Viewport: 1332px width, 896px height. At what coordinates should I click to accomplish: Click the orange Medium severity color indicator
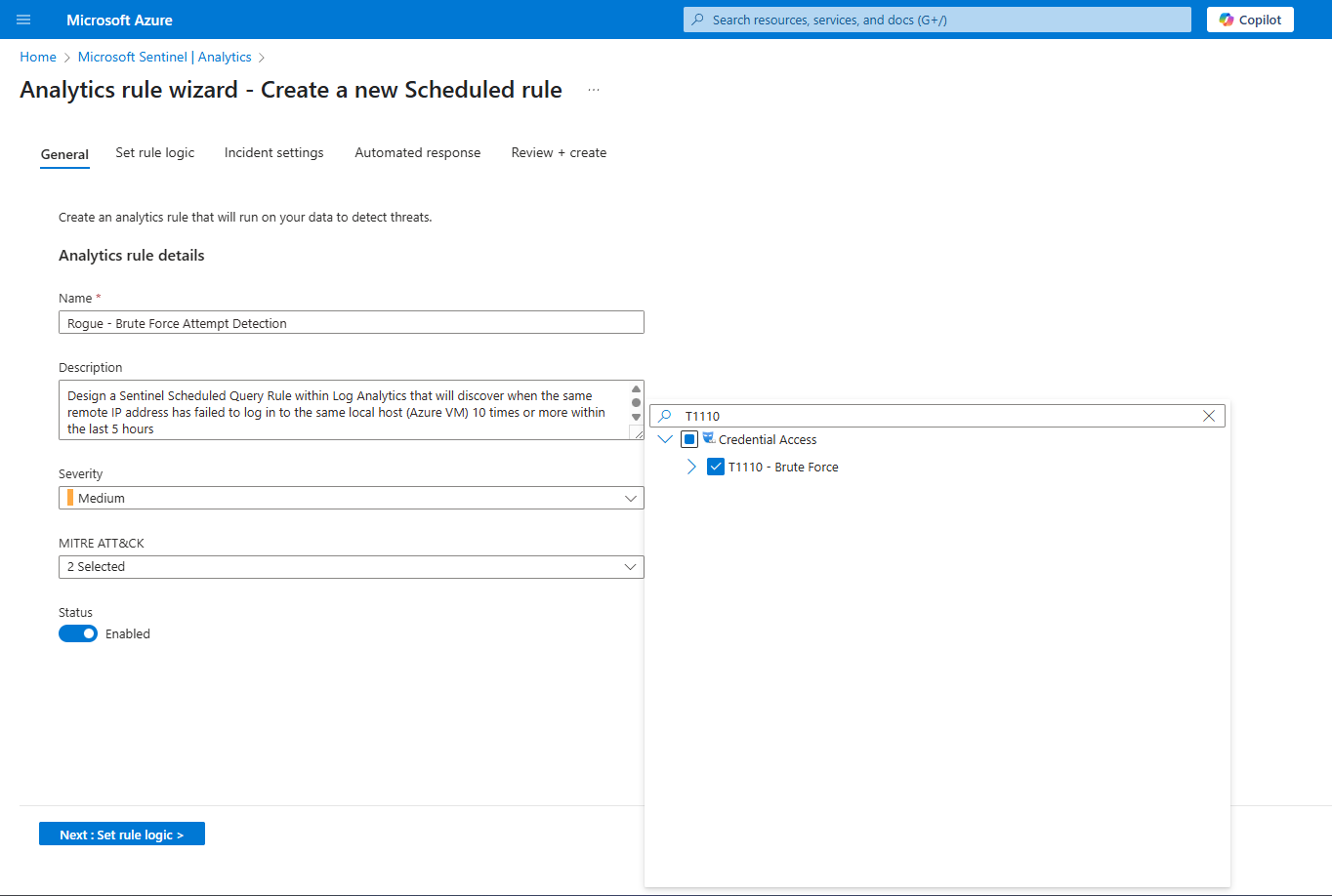pyautogui.click(x=70, y=498)
